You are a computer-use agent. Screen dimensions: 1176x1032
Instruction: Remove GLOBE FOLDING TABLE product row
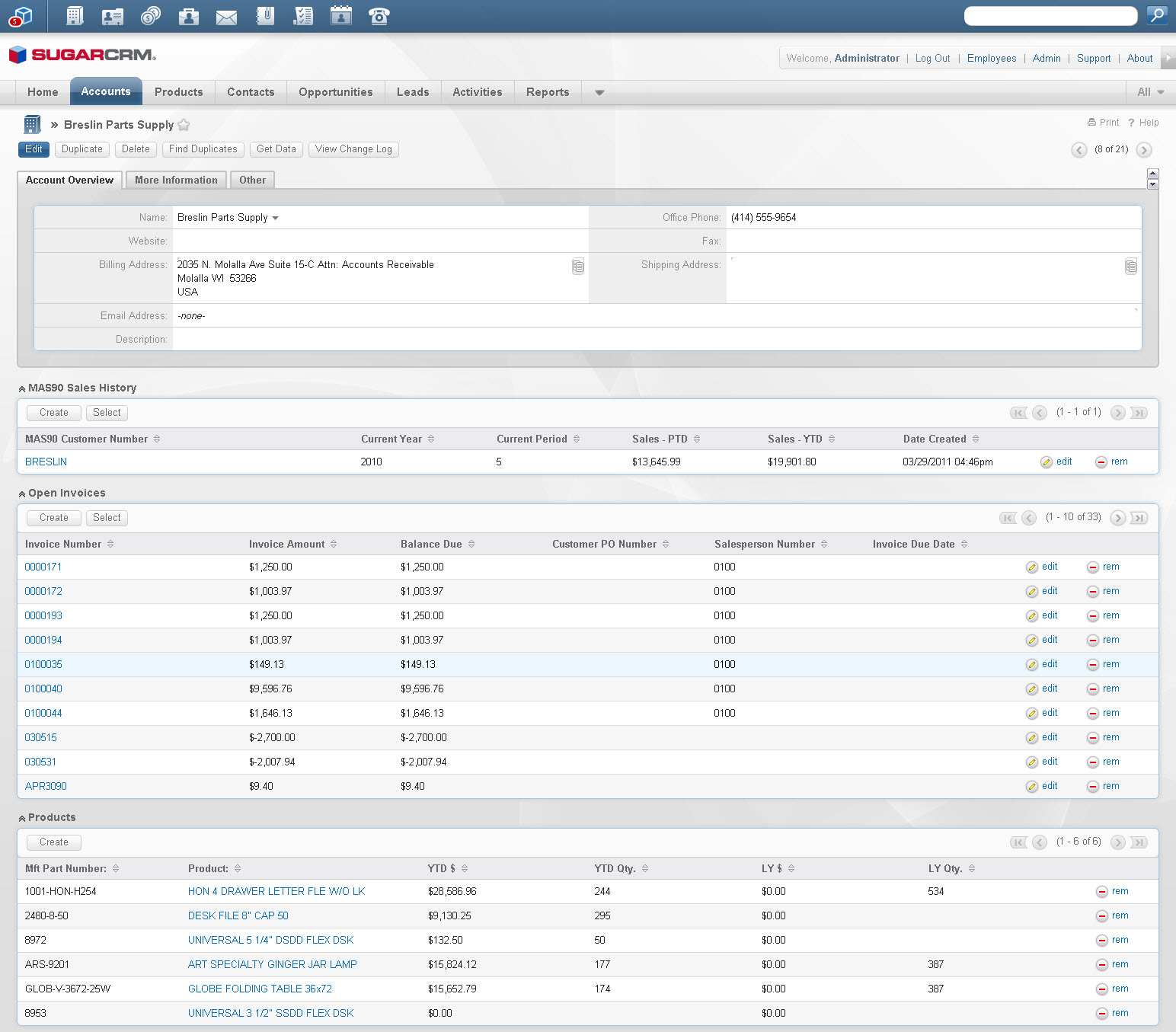coord(1112,989)
